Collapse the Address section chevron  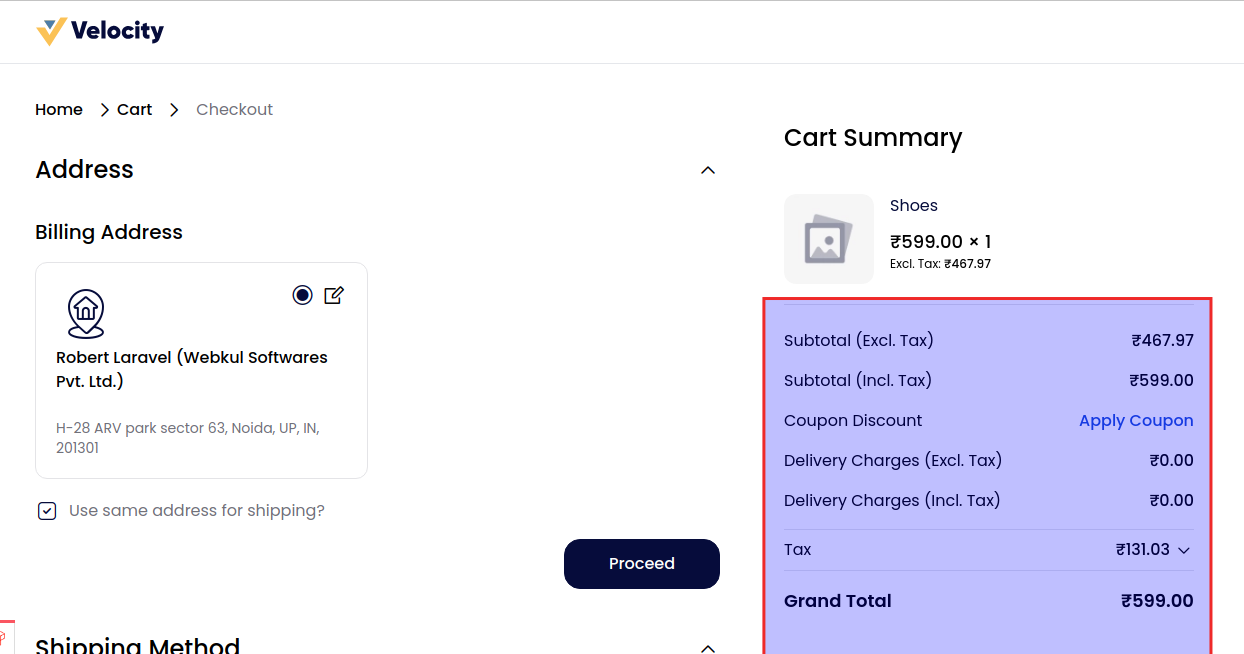click(x=708, y=170)
